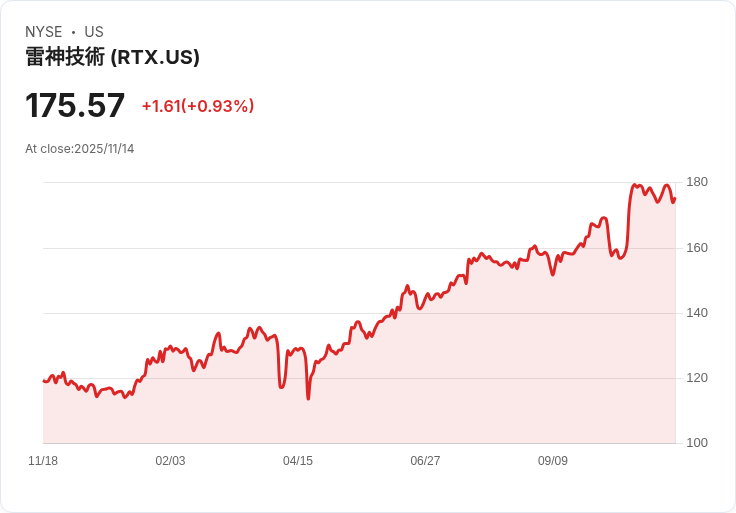736x513 pixels.
Task: Select the 11/18 date on x-axis
Action: click(43, 461)
